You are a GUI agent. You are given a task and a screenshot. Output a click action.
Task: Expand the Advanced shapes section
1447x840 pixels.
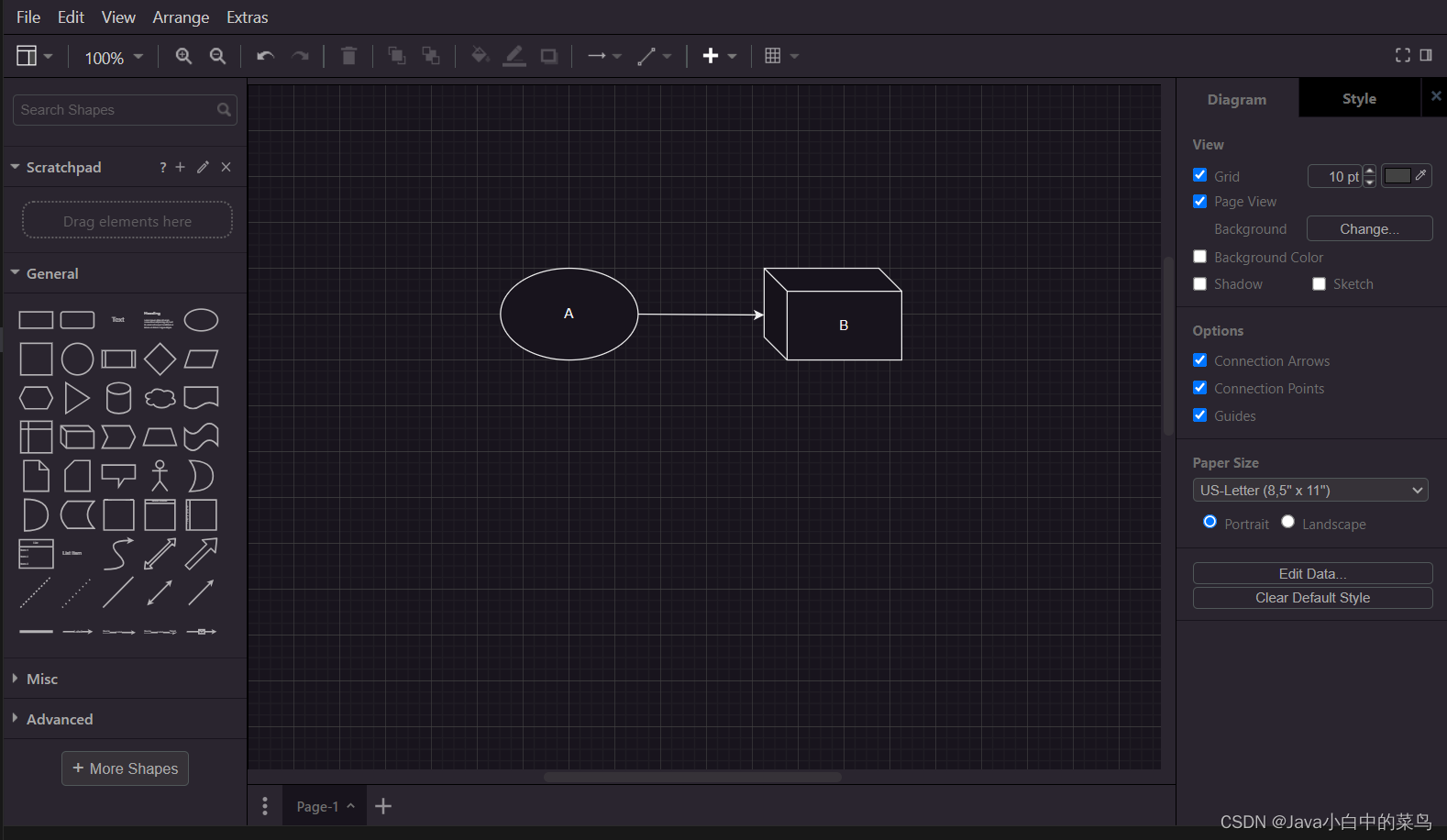pos(125,719)
